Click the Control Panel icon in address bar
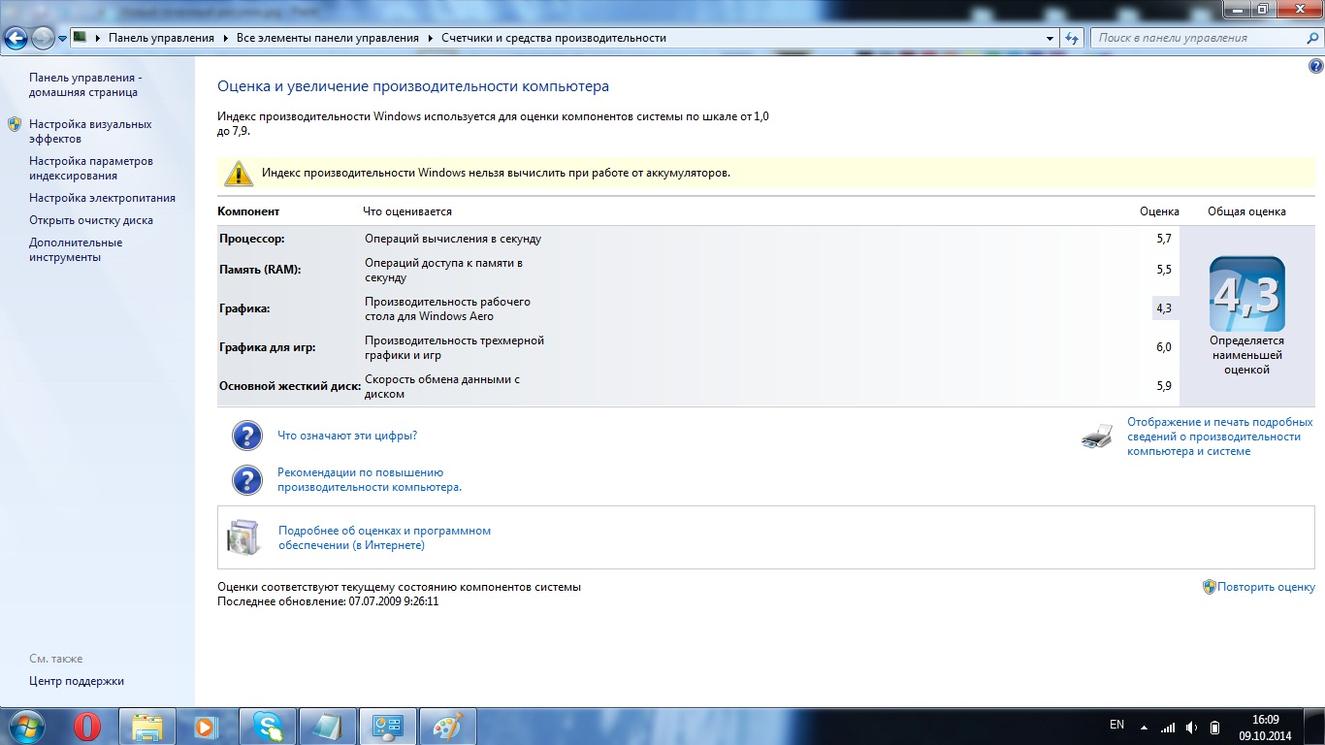 79,37
